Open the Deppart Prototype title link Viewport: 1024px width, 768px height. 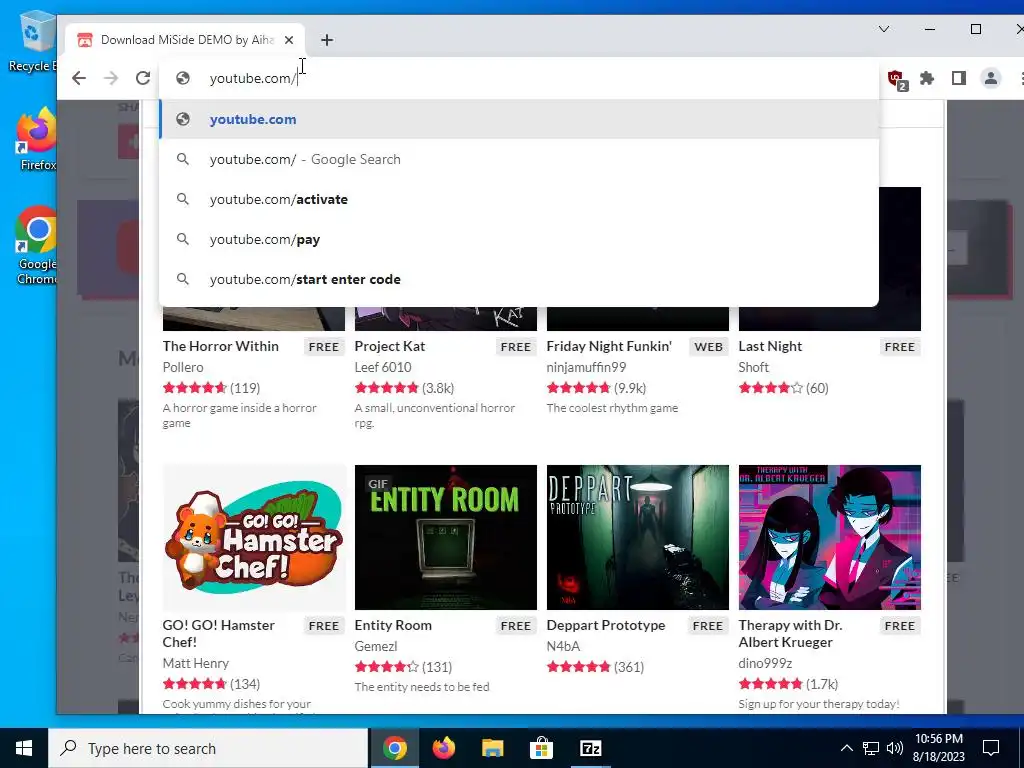click(x=606, y=625)
